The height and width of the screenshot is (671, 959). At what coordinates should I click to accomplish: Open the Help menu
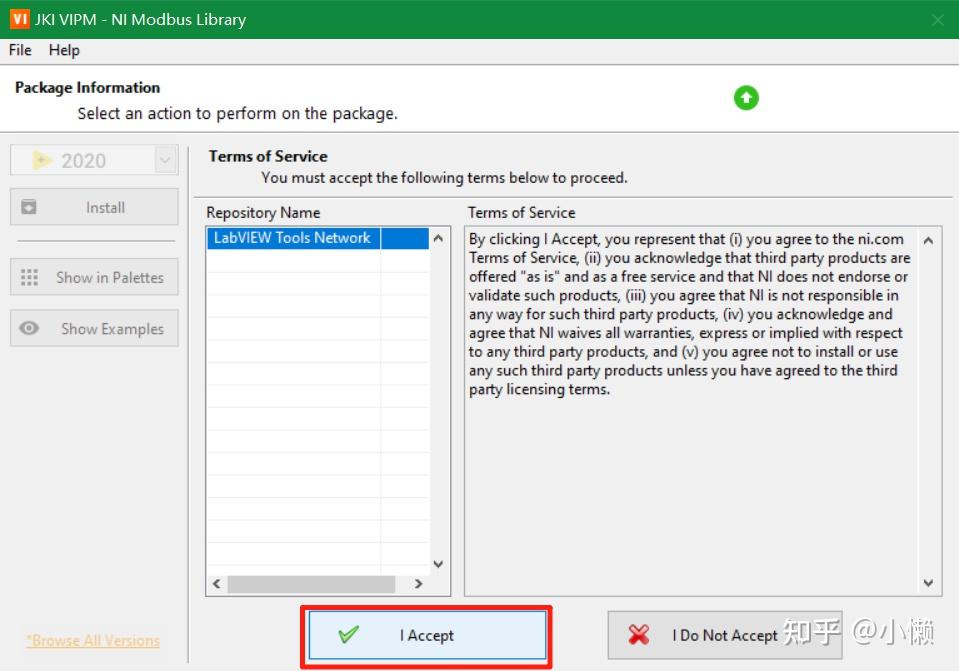(64, 50)
